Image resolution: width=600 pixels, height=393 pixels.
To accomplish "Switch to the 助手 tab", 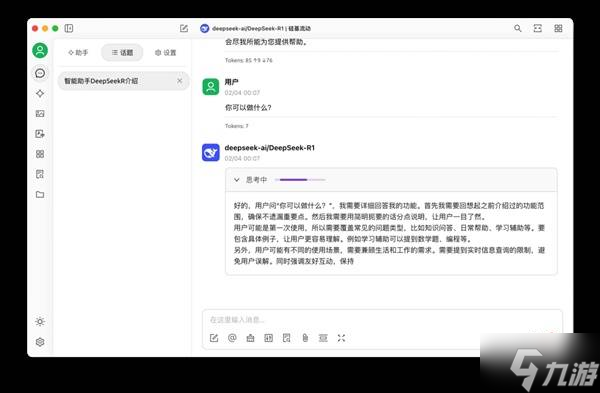I will pyautogui.click(x=78, y=52).
